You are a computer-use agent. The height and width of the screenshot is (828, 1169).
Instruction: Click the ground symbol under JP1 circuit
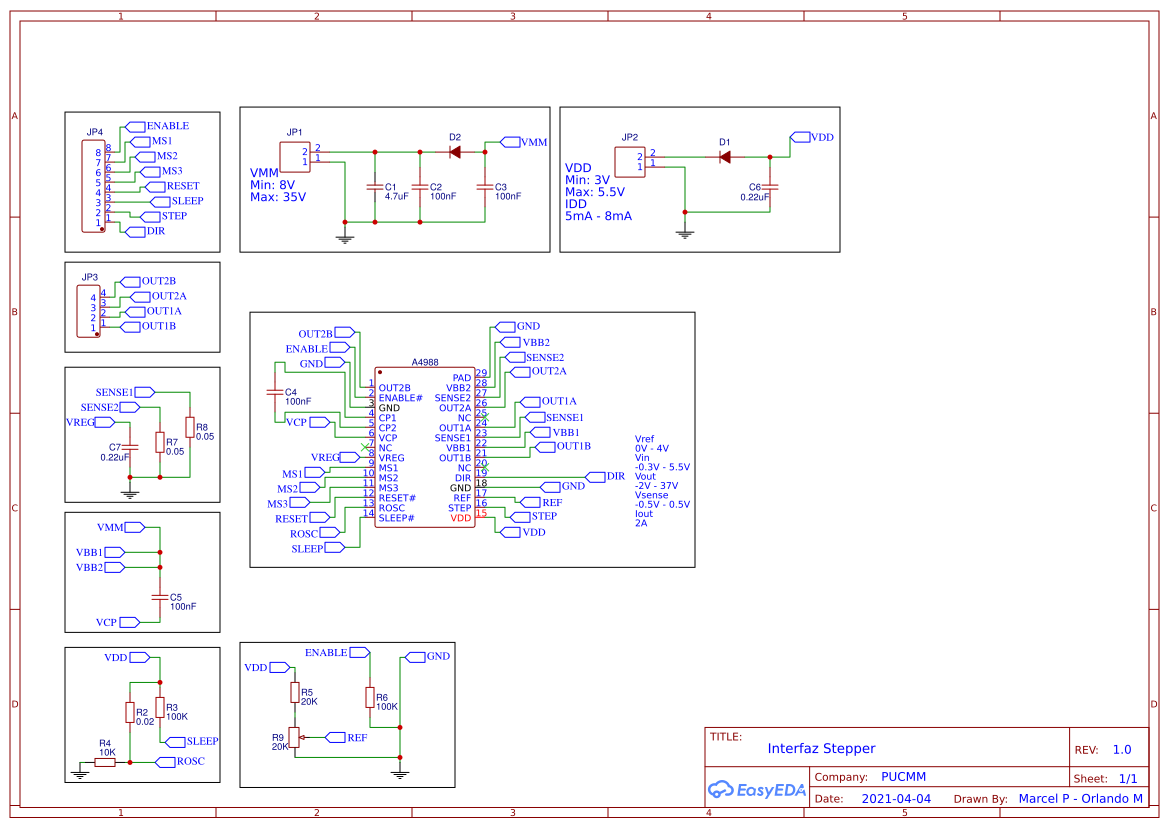(344, 238)
